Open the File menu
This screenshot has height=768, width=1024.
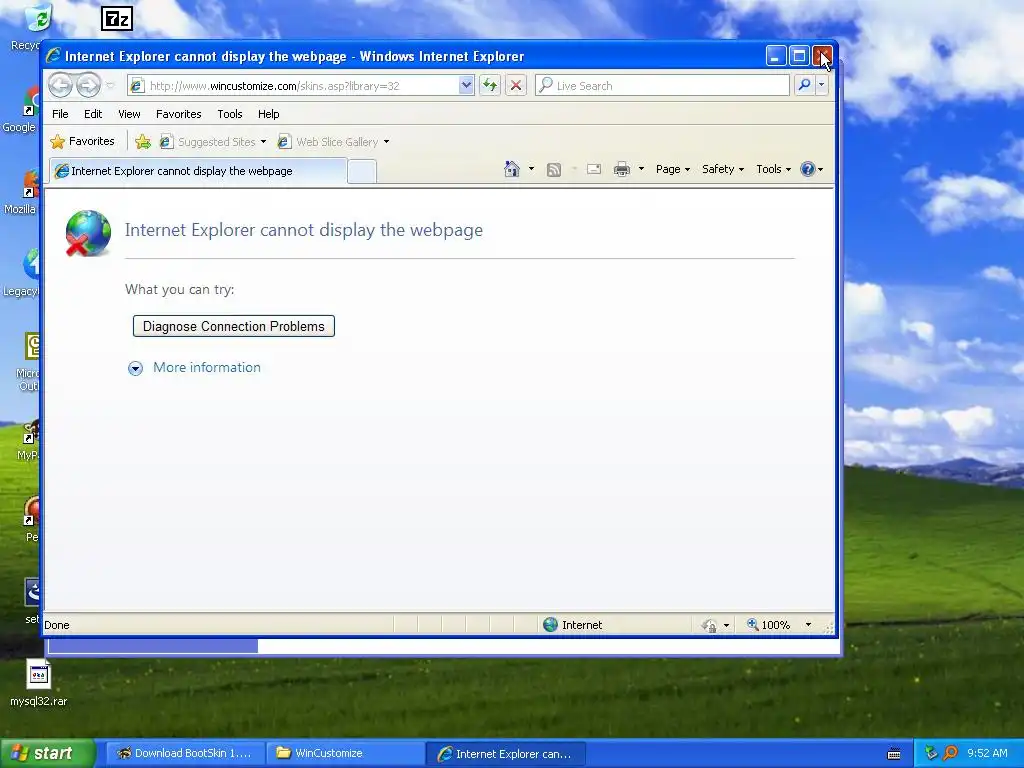pos(60,114)
